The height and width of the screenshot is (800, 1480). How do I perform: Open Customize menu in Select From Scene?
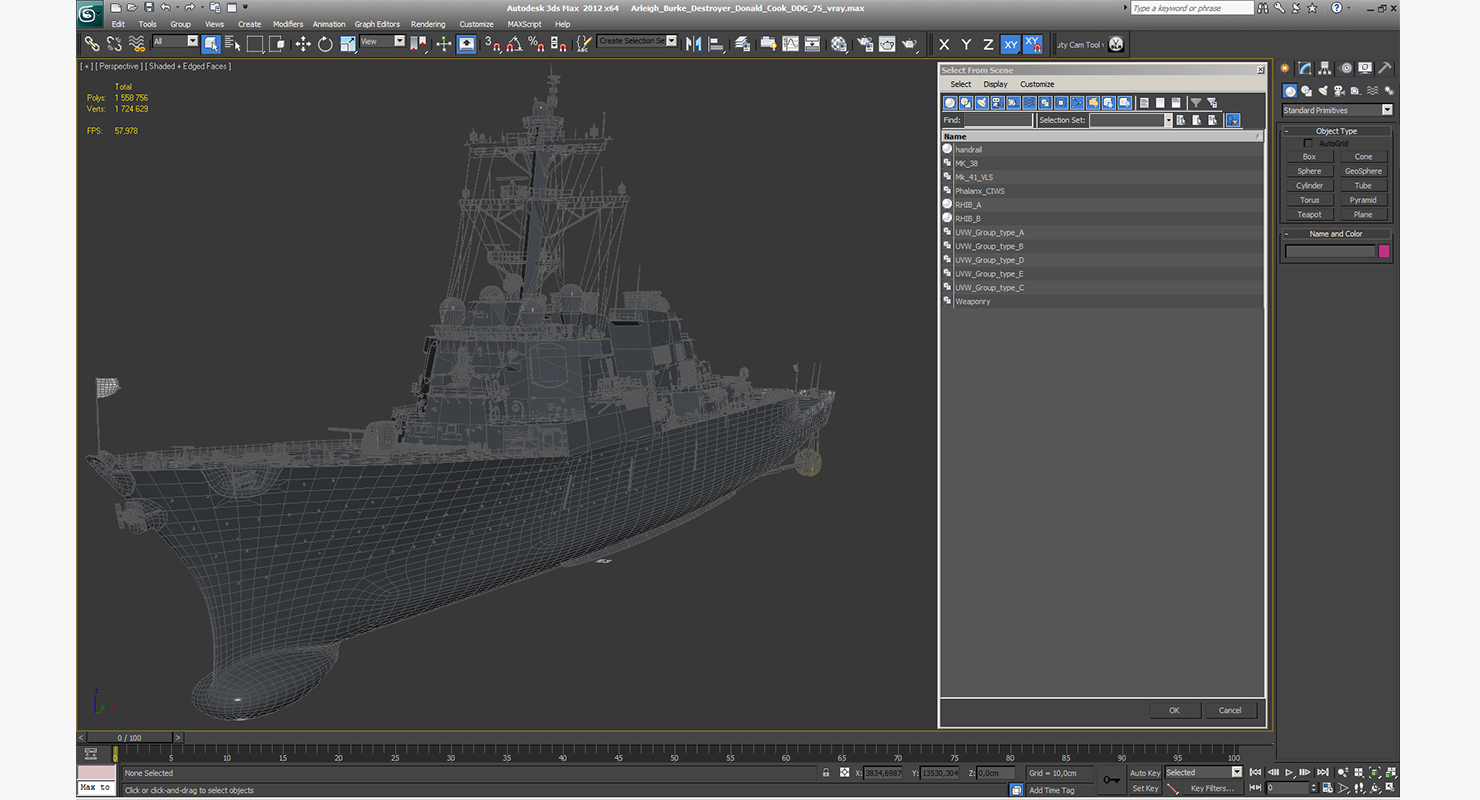(x=1037, y=84)
